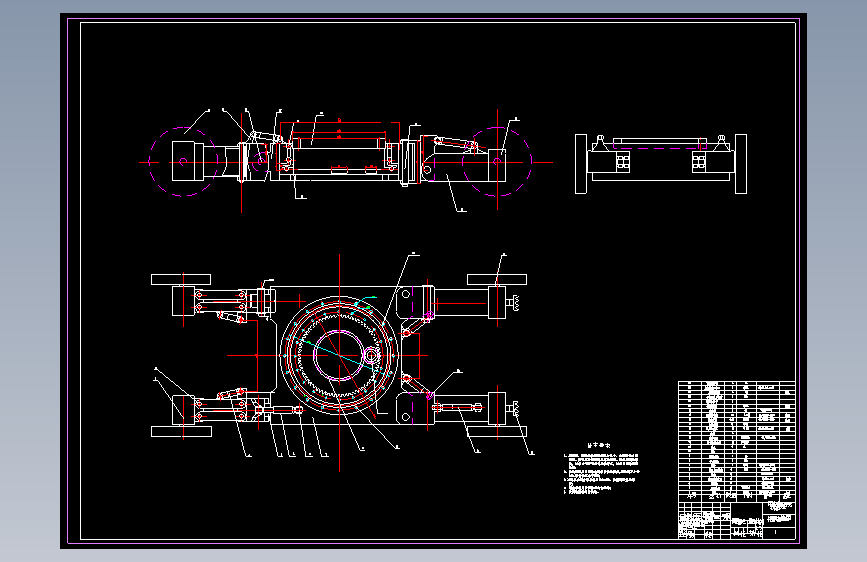The width and height of the screenshot is (867, 562).
Task: Select the parts list table above the title block
Action: [737, 441]
